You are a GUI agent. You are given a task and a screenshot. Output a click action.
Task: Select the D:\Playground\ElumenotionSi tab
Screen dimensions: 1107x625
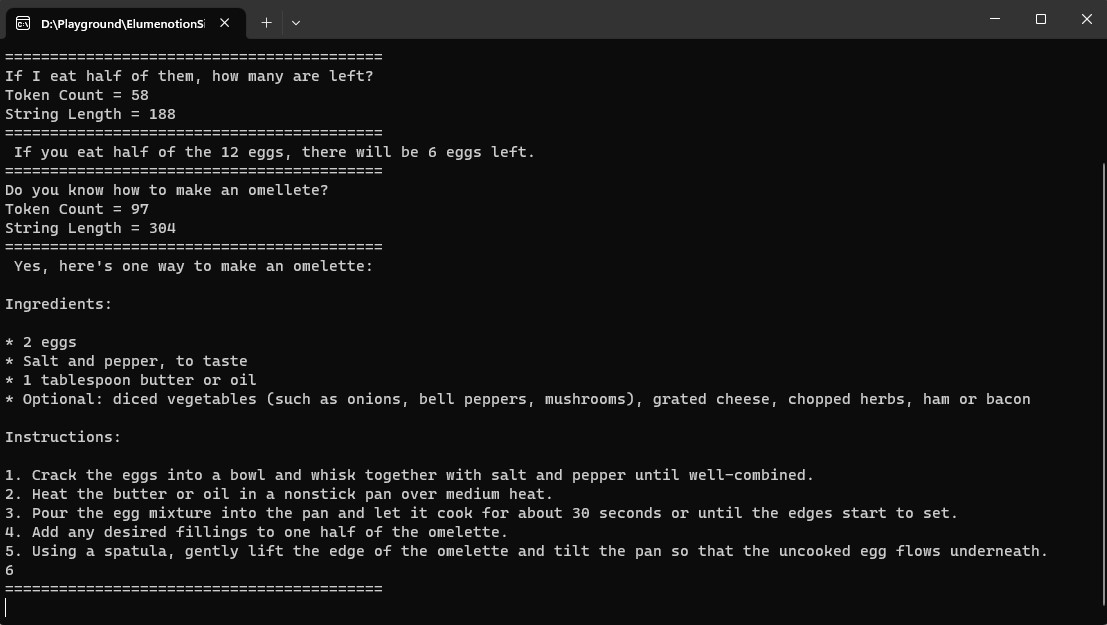pos(120,22)
